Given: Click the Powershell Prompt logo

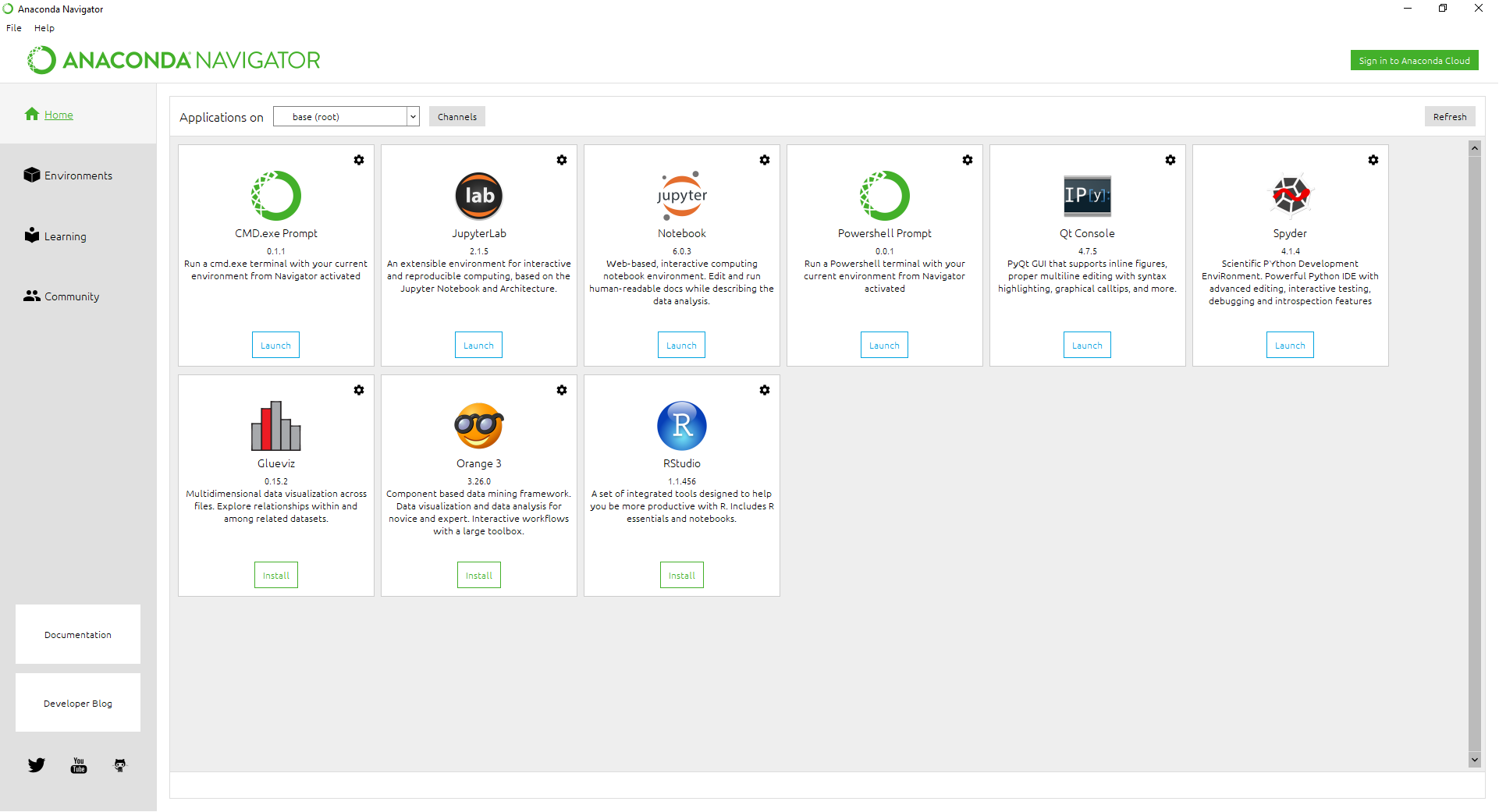Looking at the screenshot, I should 885,196.
